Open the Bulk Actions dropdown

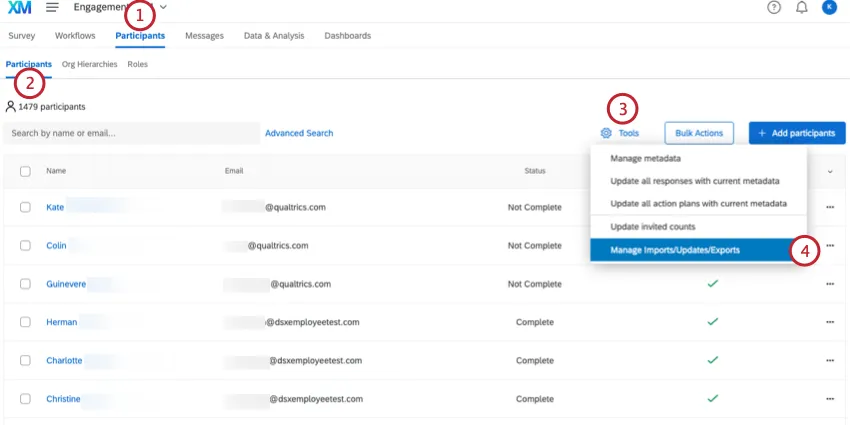point(699,133)
